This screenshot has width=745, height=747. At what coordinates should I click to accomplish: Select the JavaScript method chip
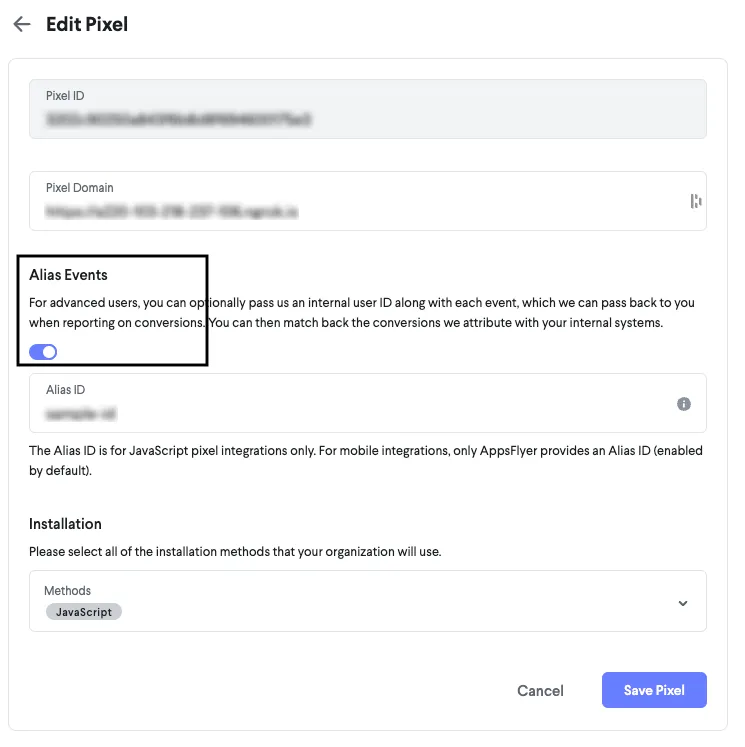click(x=84, y=612)
